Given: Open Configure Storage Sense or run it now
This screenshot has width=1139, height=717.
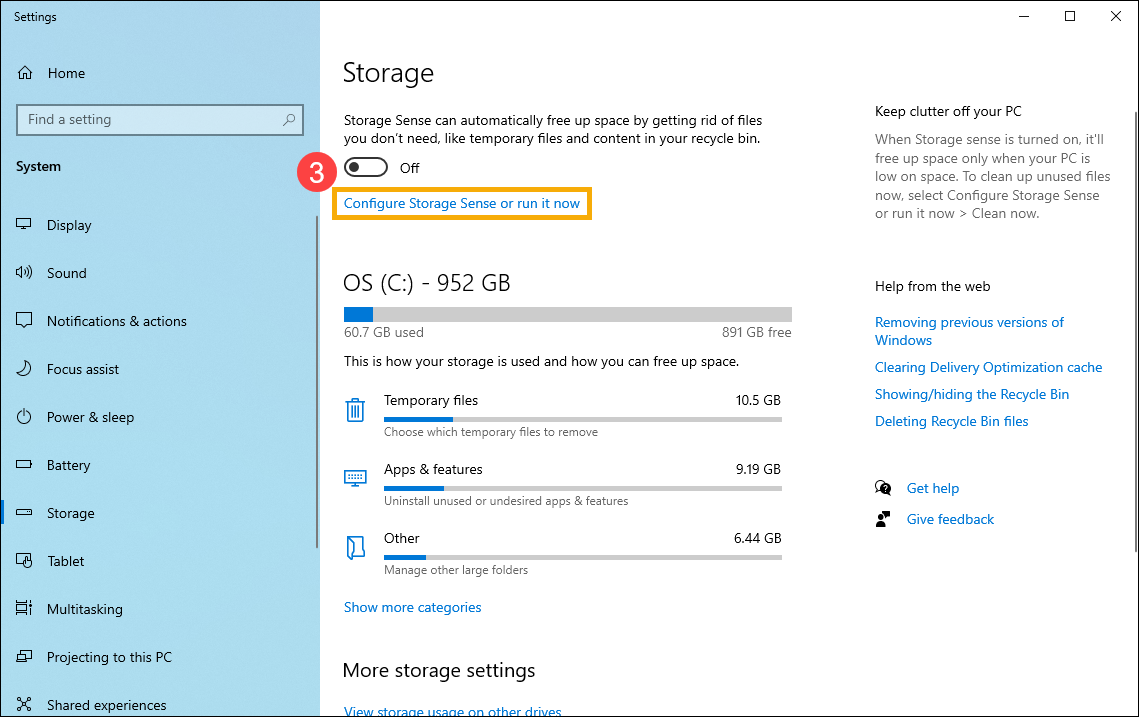Looking at the screenshot, I should point(462,202).
